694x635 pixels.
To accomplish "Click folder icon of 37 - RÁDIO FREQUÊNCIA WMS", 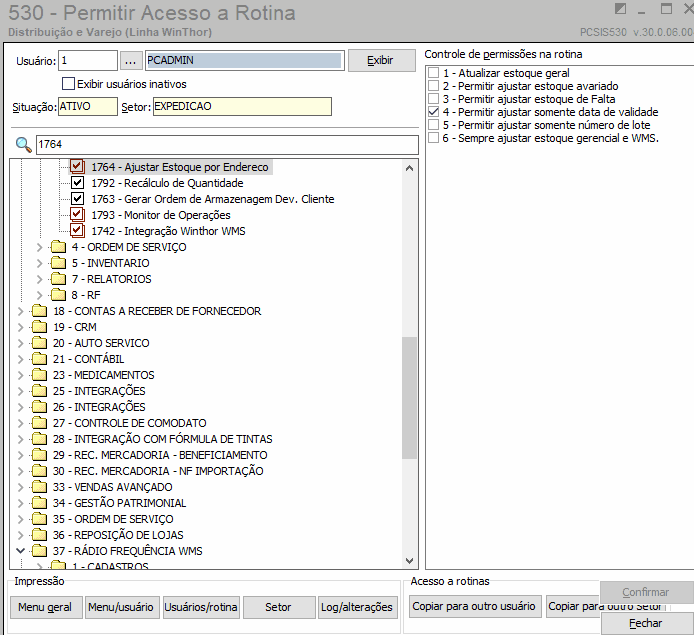I will [39, 550].
